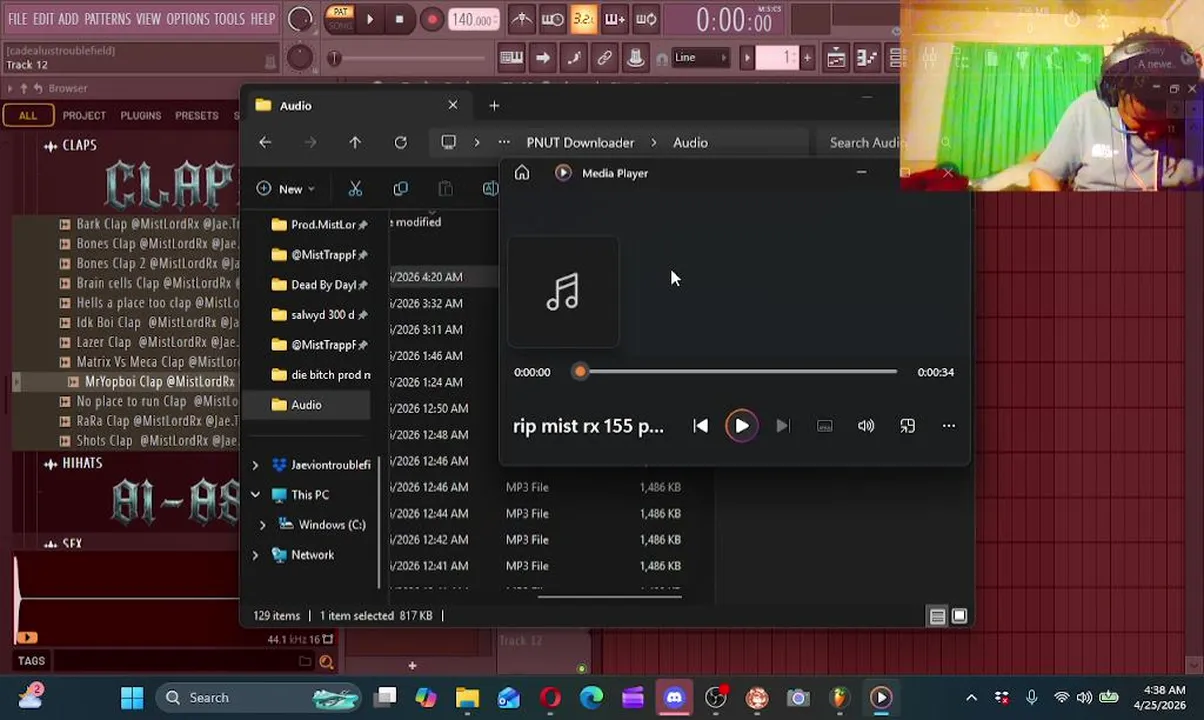Screen dimensions: 1204x720
Task: Open Media Player volume control
Action: 866,426
